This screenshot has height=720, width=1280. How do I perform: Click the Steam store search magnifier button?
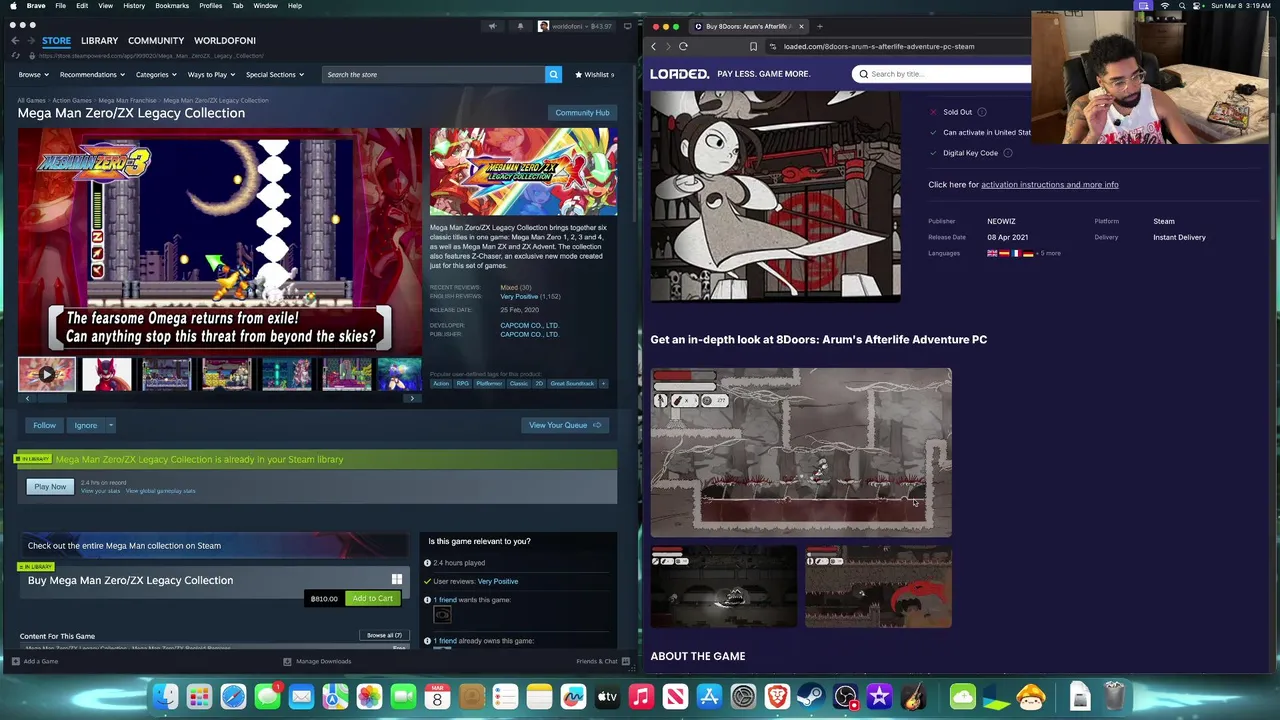pos(553,74)
